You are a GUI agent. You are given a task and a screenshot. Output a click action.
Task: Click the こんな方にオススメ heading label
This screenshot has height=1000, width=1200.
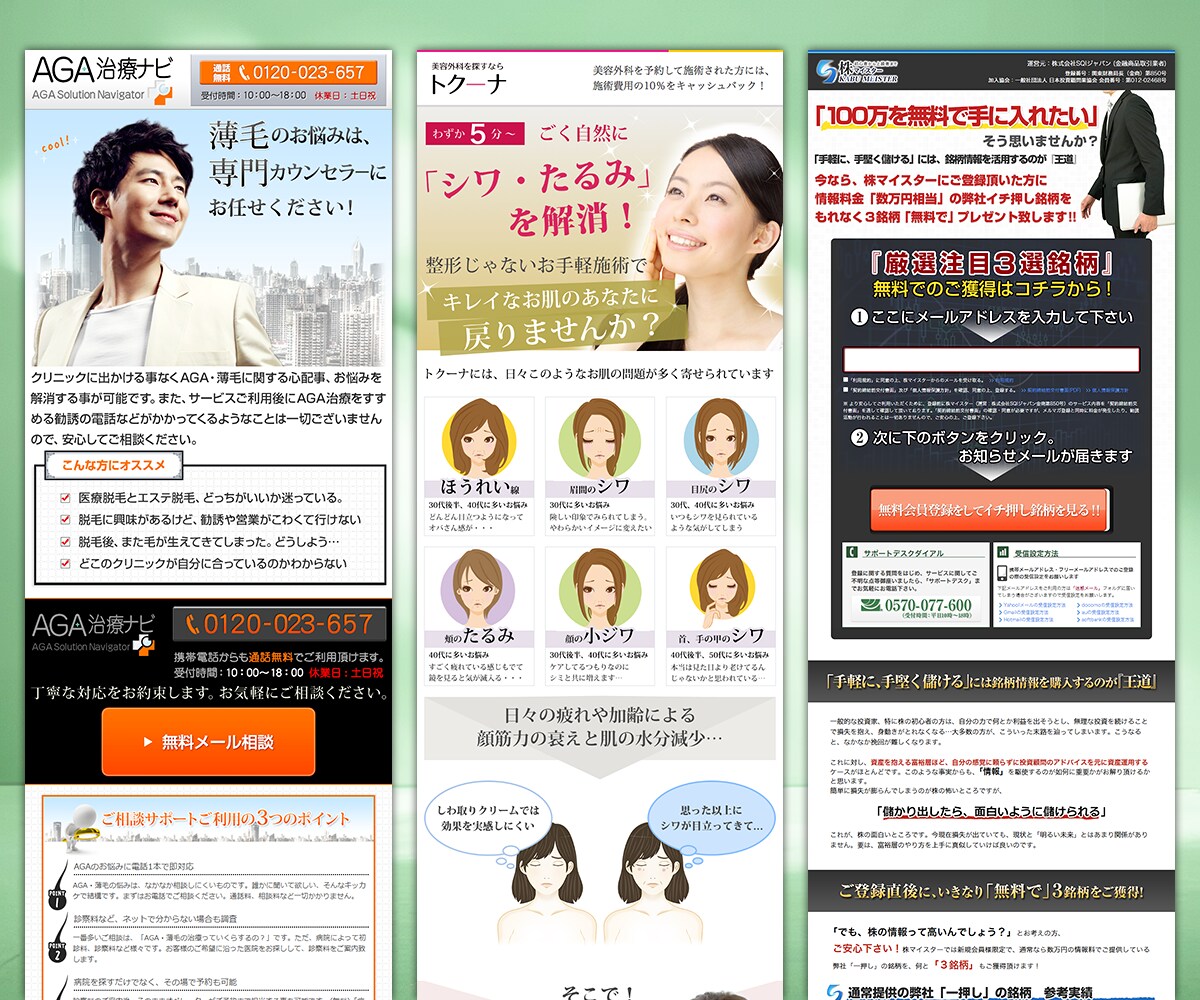114,465
